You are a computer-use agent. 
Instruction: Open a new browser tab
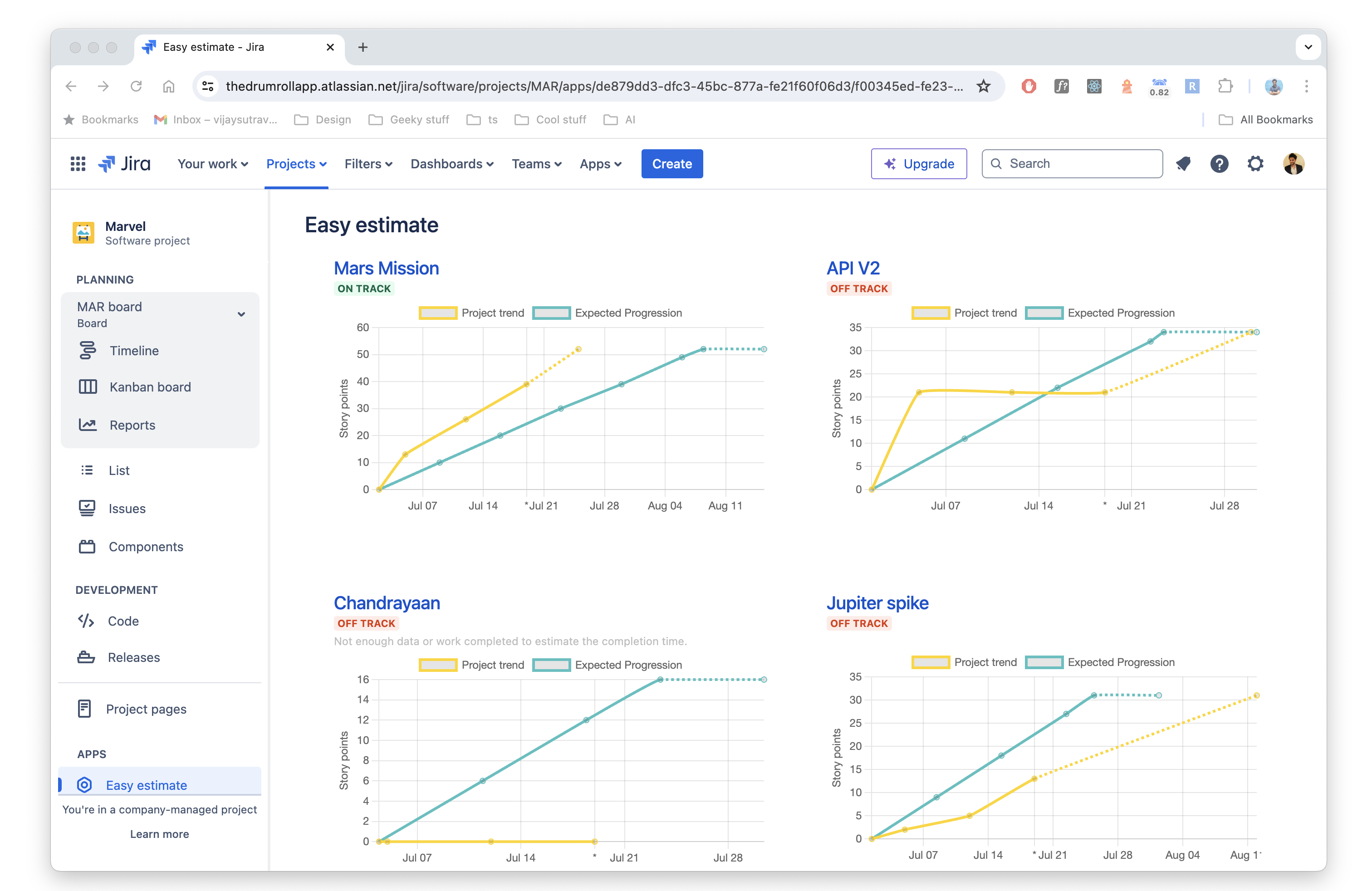click(363, 47)
